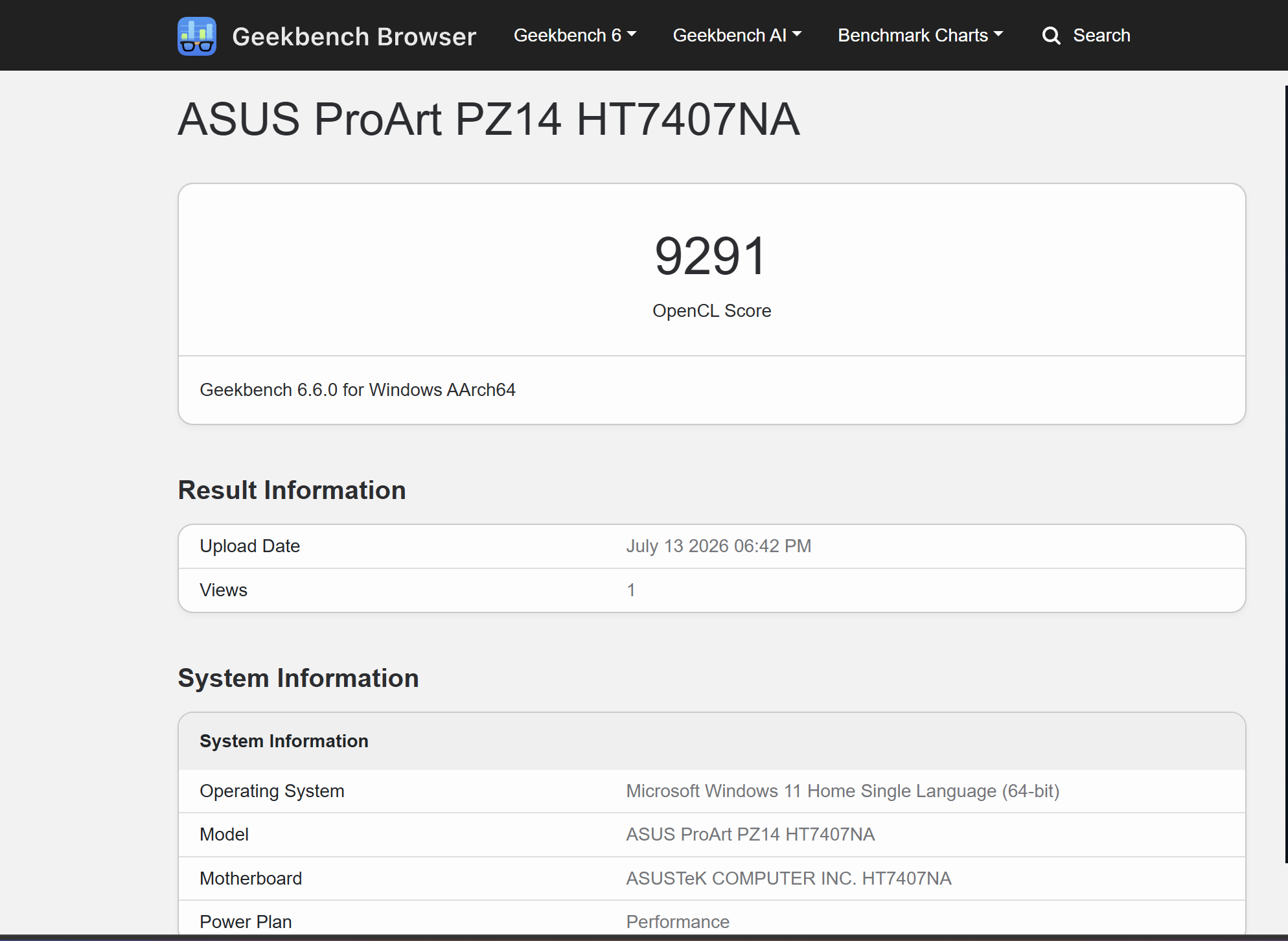Click the Upload Date row label

250,546
